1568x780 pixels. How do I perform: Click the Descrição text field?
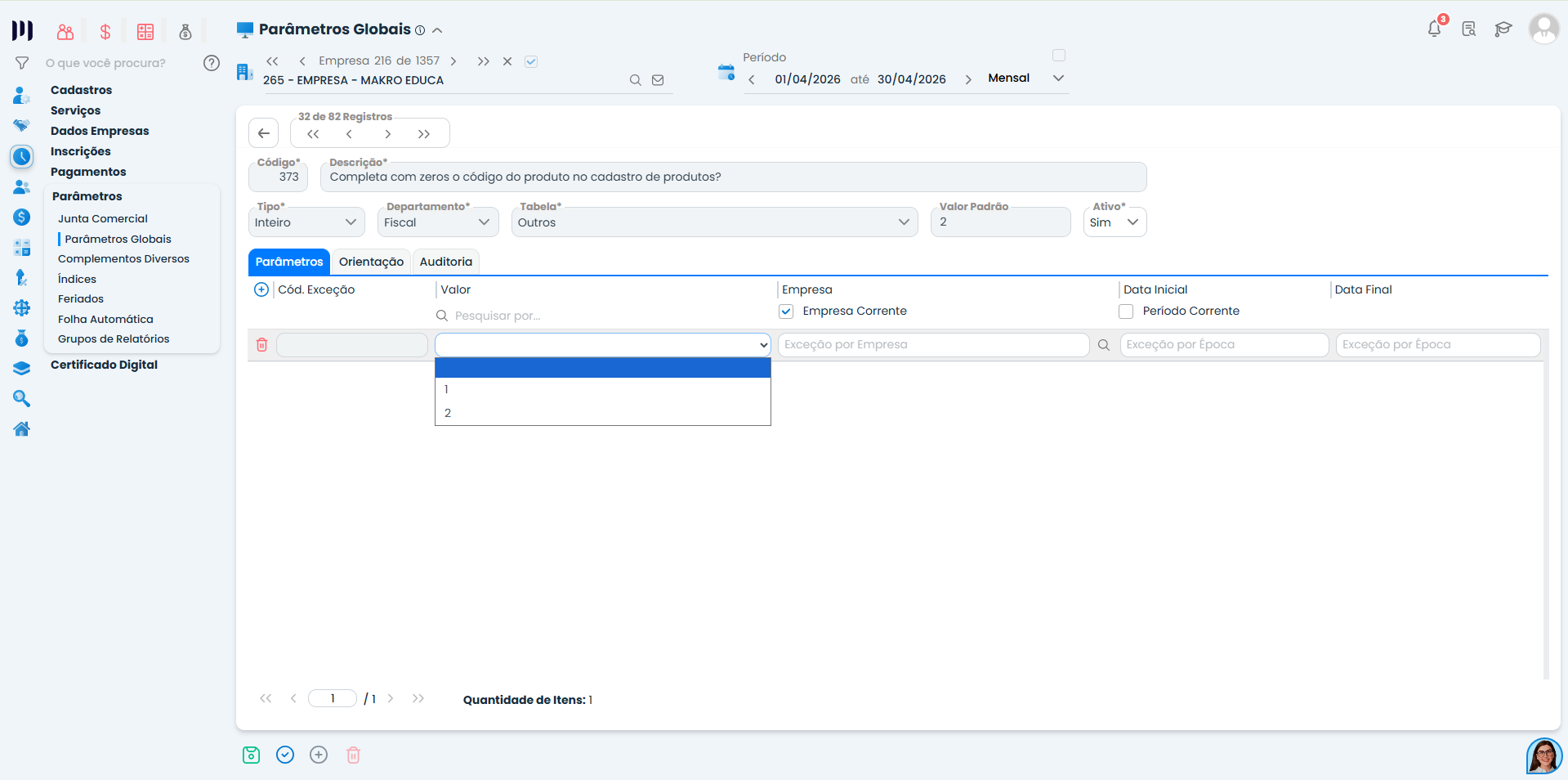tap(733, 177)
